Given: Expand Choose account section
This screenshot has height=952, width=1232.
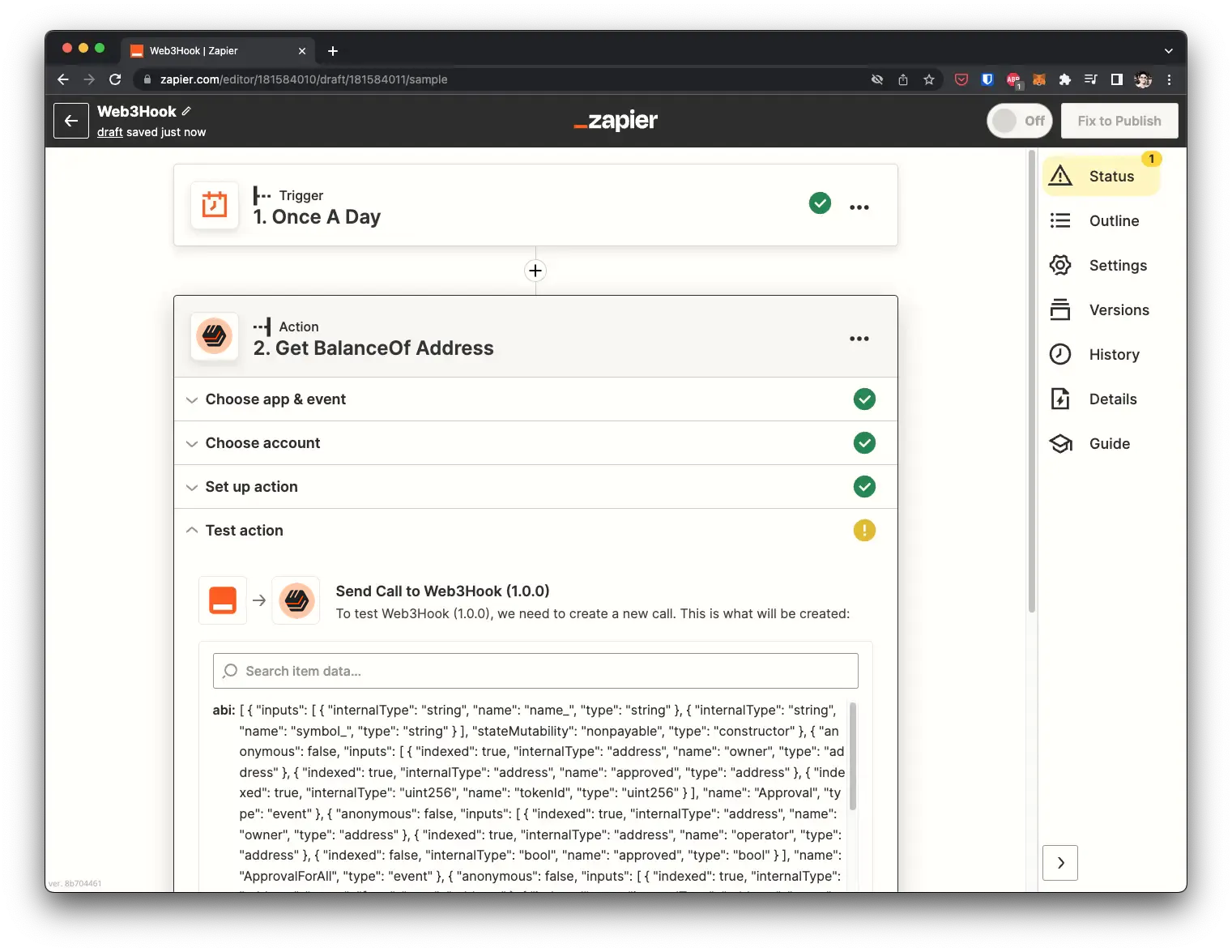Looking at the screenshot, I should [535, 443].
